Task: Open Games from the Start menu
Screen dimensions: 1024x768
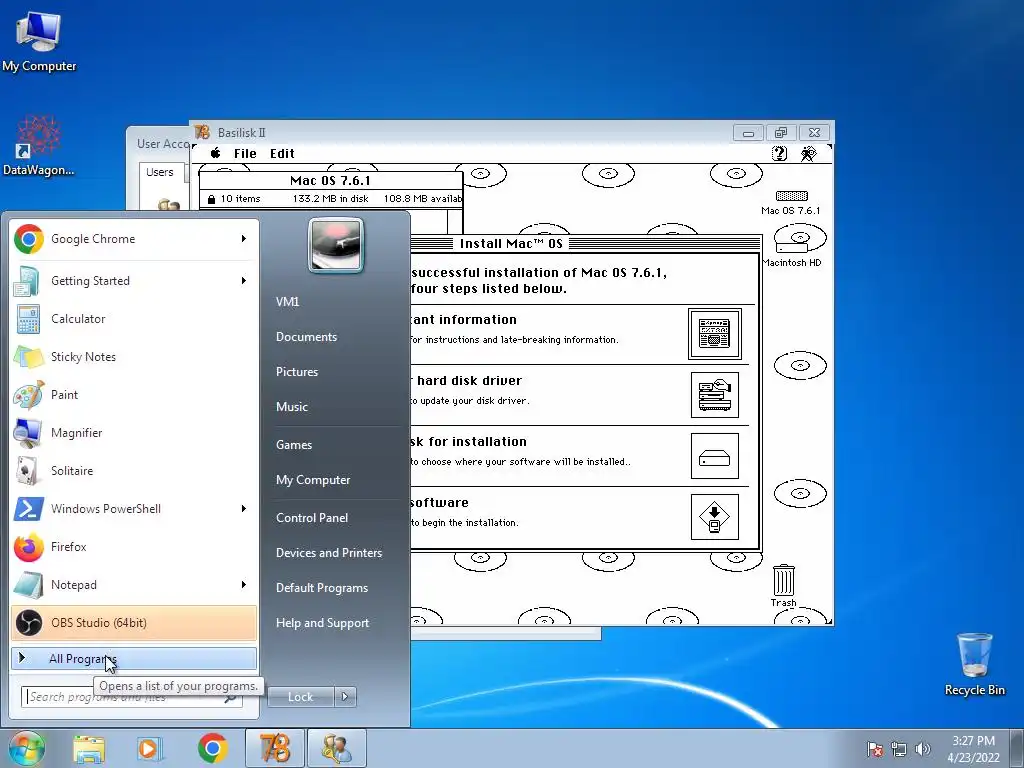Action: (294, 445)
